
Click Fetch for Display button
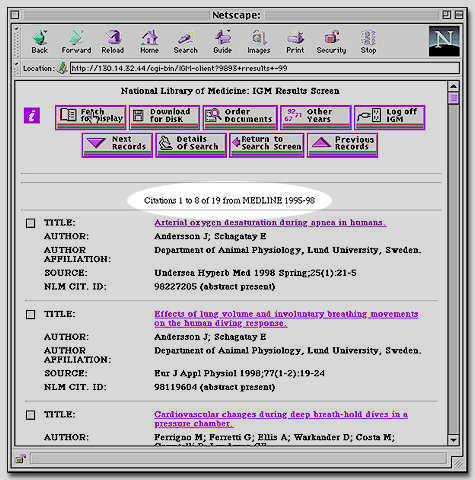tap(91, 117)
